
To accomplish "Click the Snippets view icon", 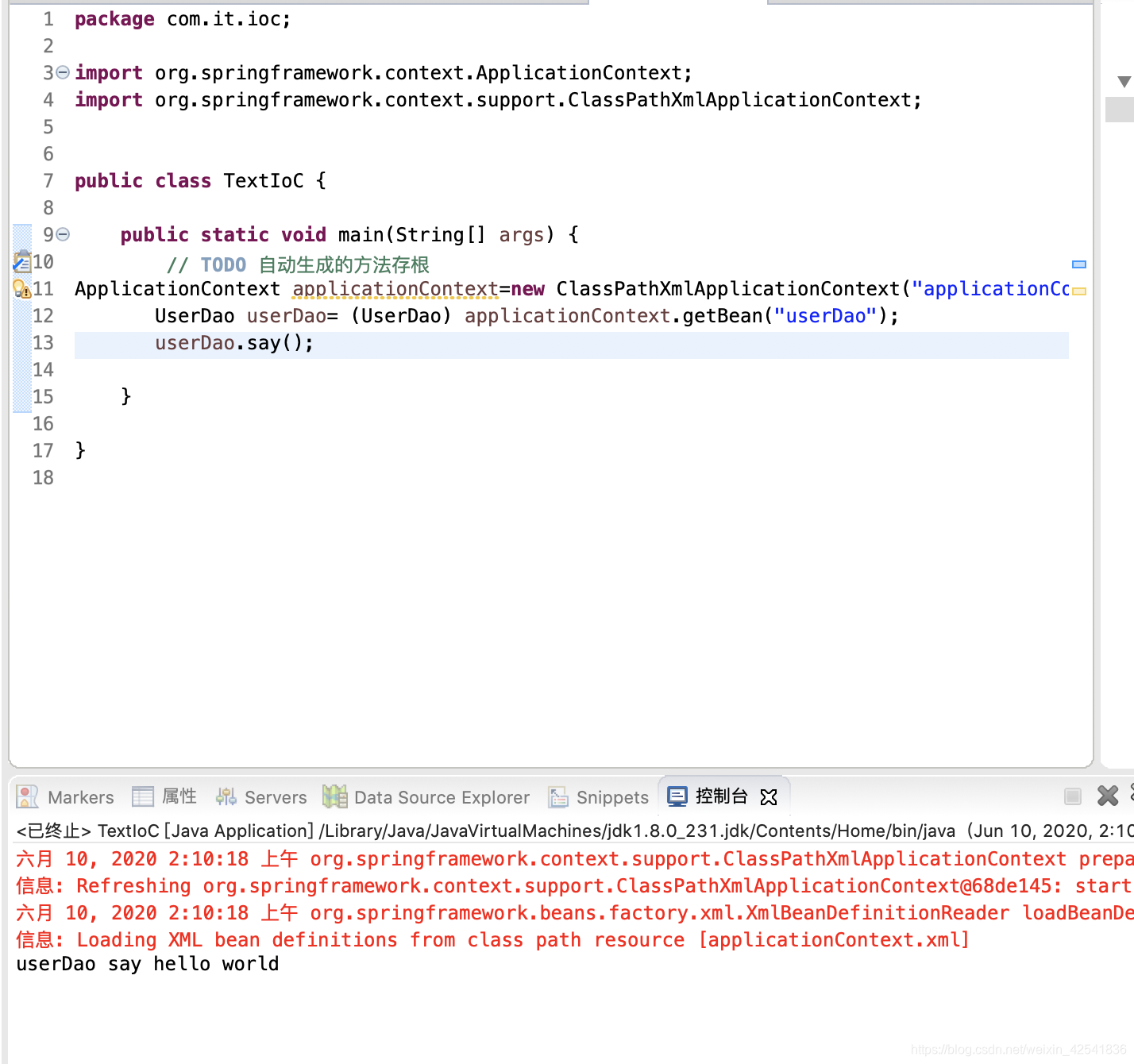I will [x=559, y=796].
